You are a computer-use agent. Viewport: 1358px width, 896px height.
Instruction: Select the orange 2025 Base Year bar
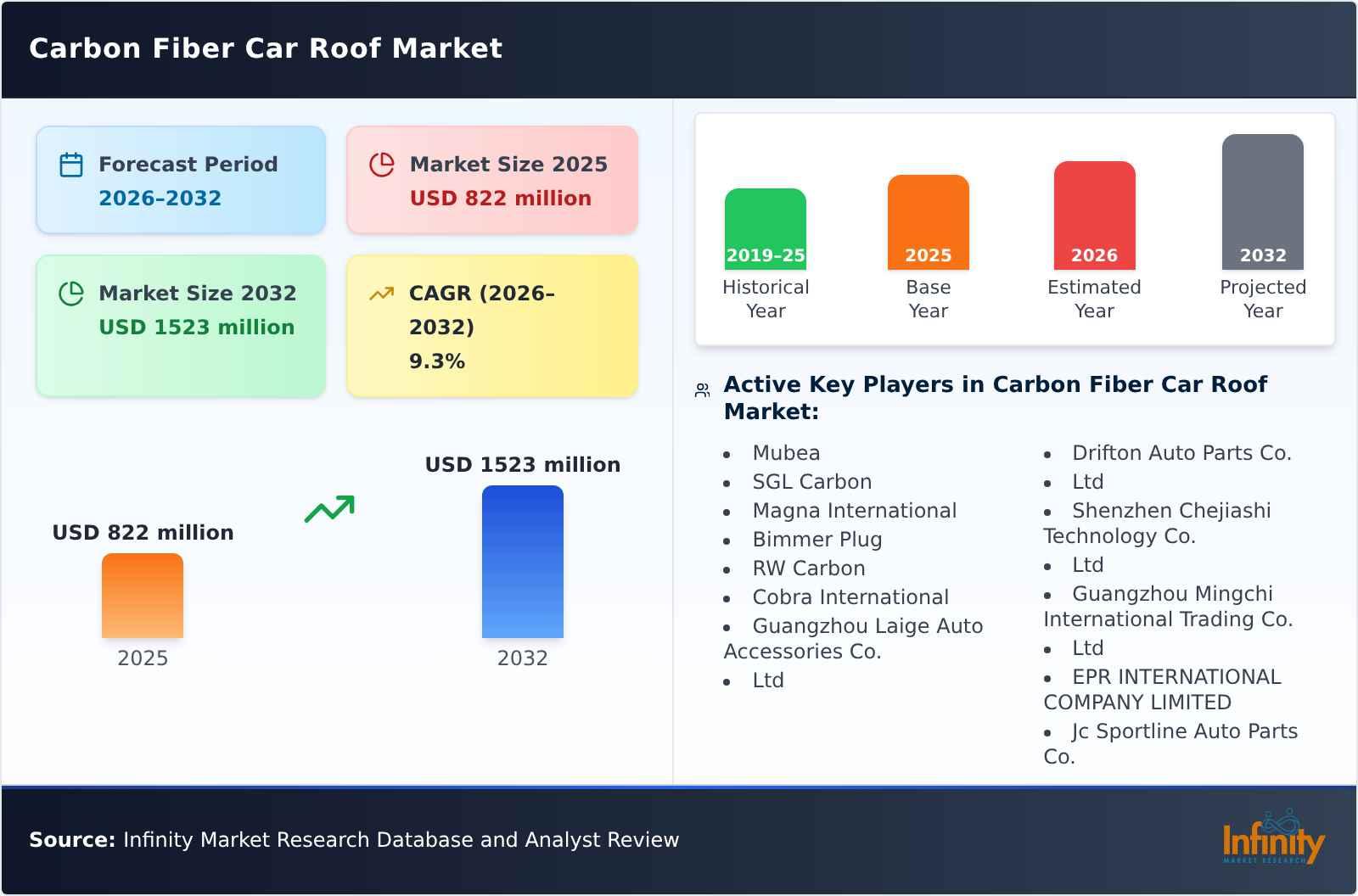pos(928,221)
